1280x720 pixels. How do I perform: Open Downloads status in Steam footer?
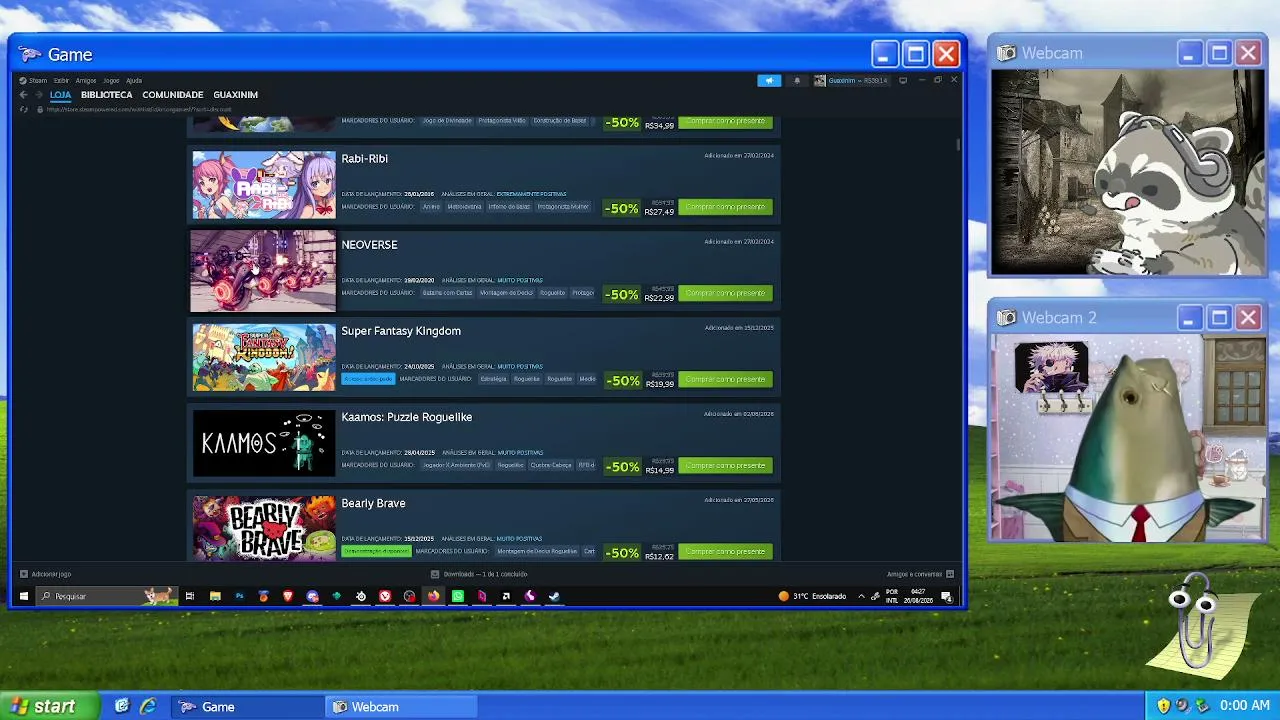[479, 574]
